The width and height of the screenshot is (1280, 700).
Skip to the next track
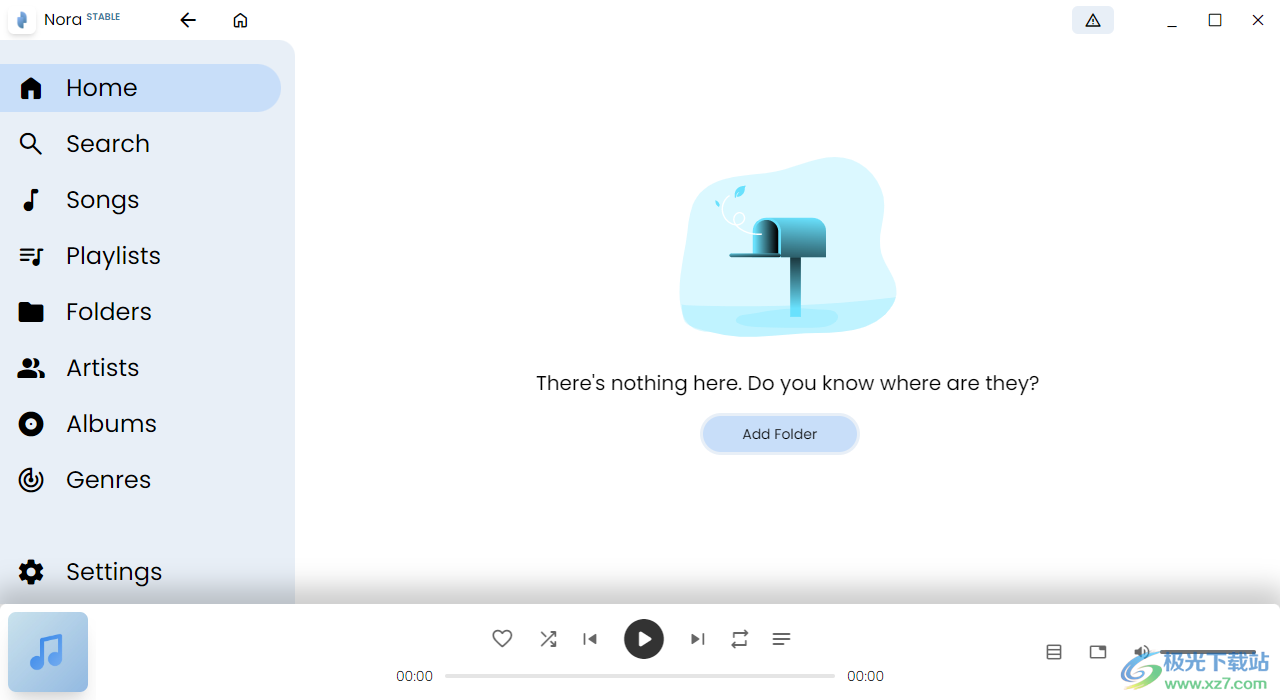pos(697,639)
